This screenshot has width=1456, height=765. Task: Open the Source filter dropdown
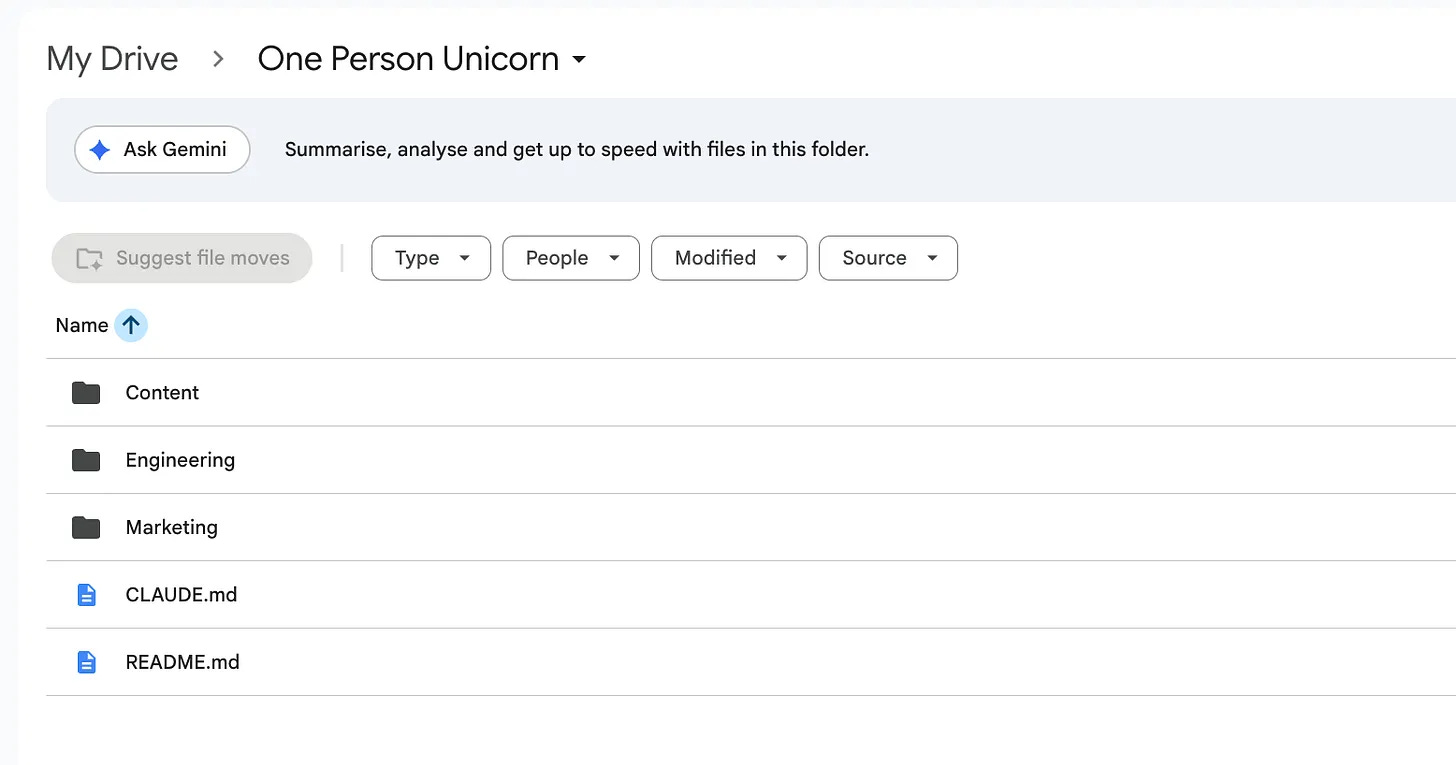[888, 258]
